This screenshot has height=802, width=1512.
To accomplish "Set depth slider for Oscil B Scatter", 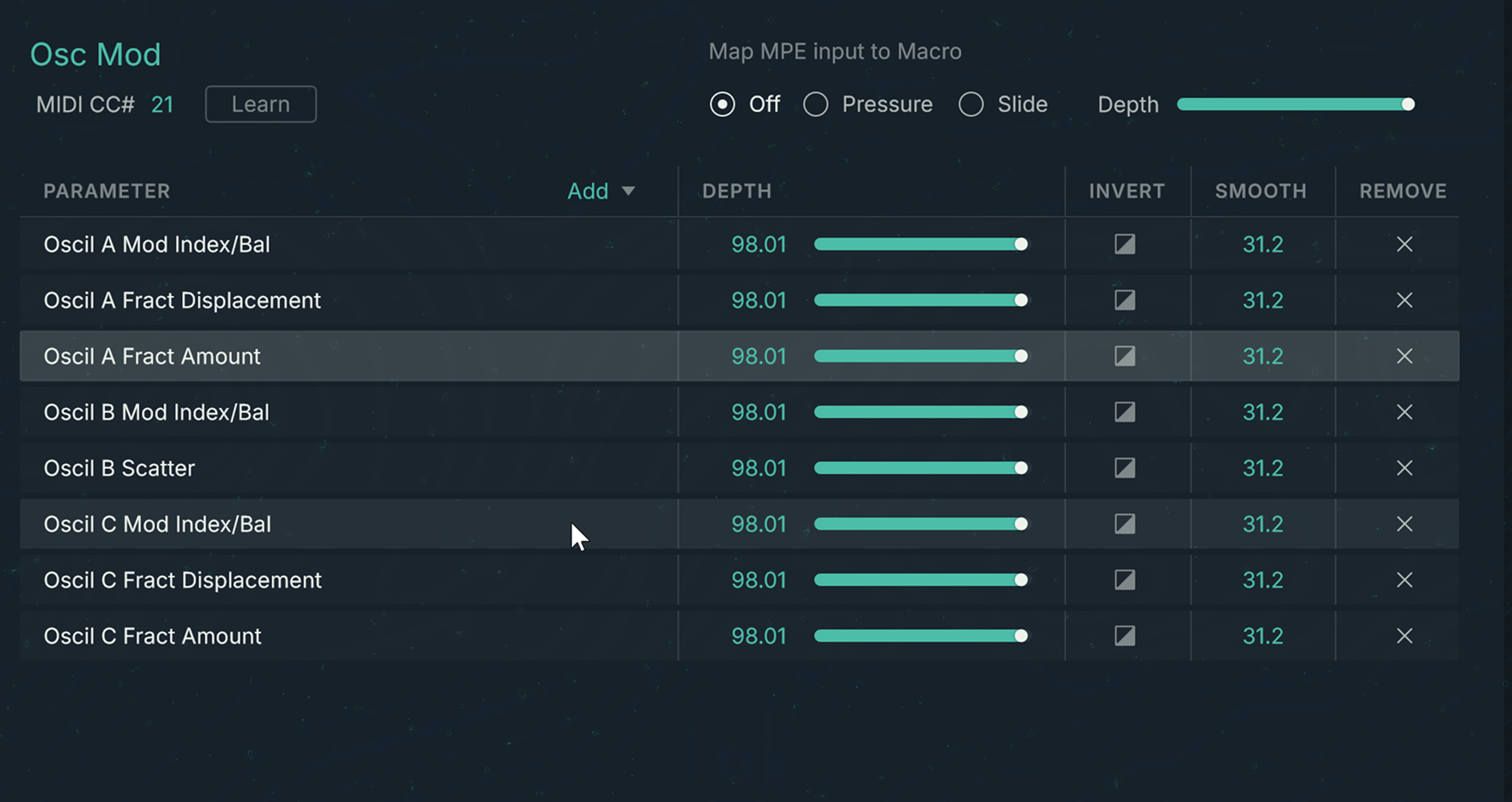I will pyautogui.click(x=921, y=468).
